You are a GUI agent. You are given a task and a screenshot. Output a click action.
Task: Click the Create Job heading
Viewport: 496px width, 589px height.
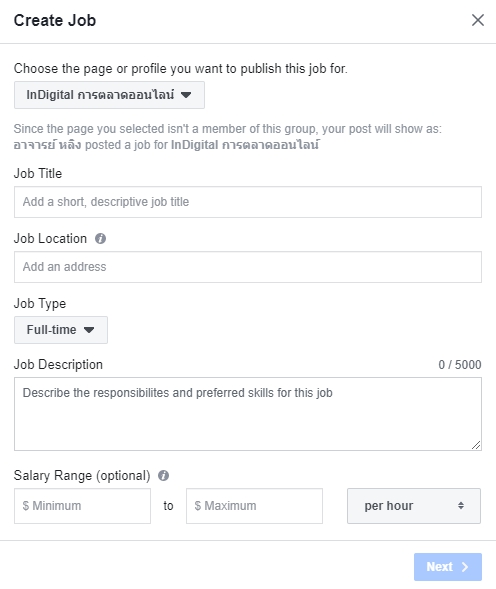[x=55, y=20]
